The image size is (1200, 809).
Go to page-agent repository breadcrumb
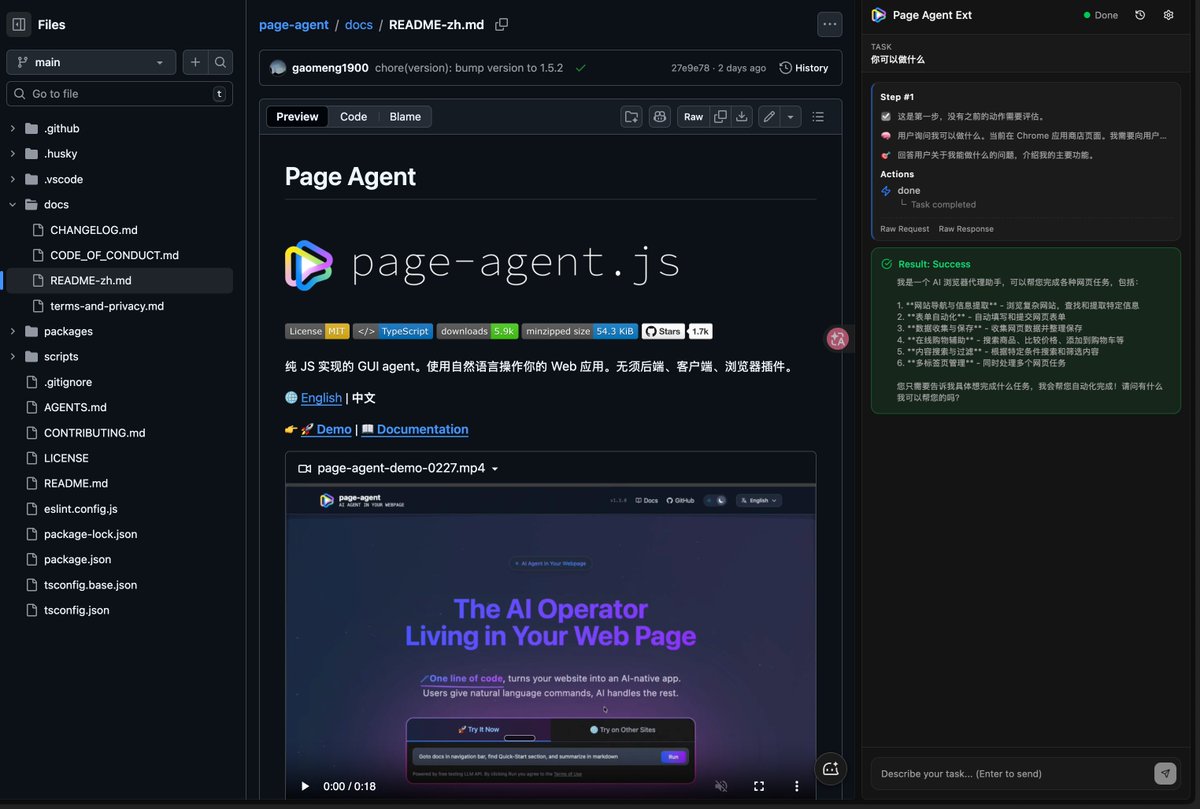click(294, 25)
